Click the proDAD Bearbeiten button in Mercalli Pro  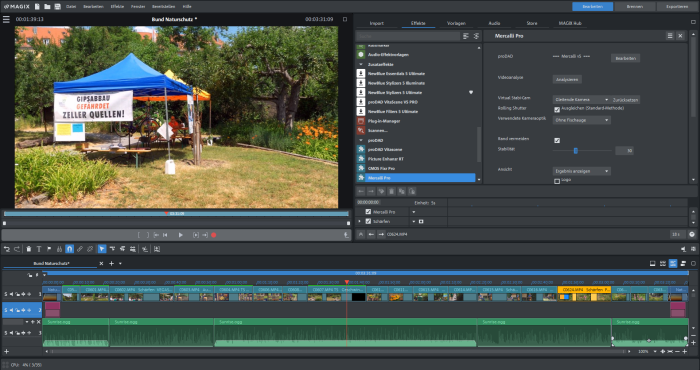pyautogui.click(x=625, y=58)
